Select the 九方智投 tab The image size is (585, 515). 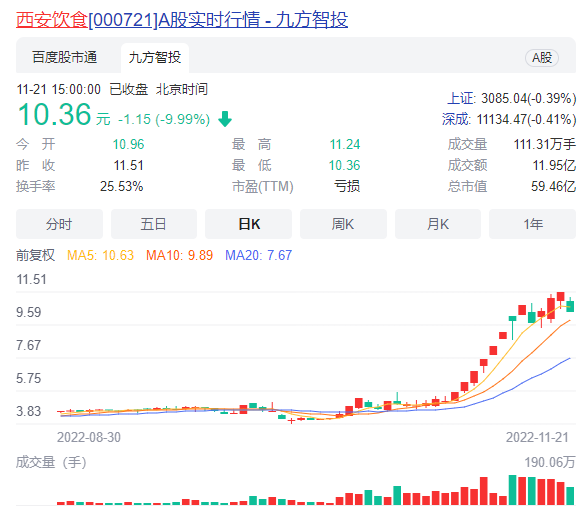[155, 57]
